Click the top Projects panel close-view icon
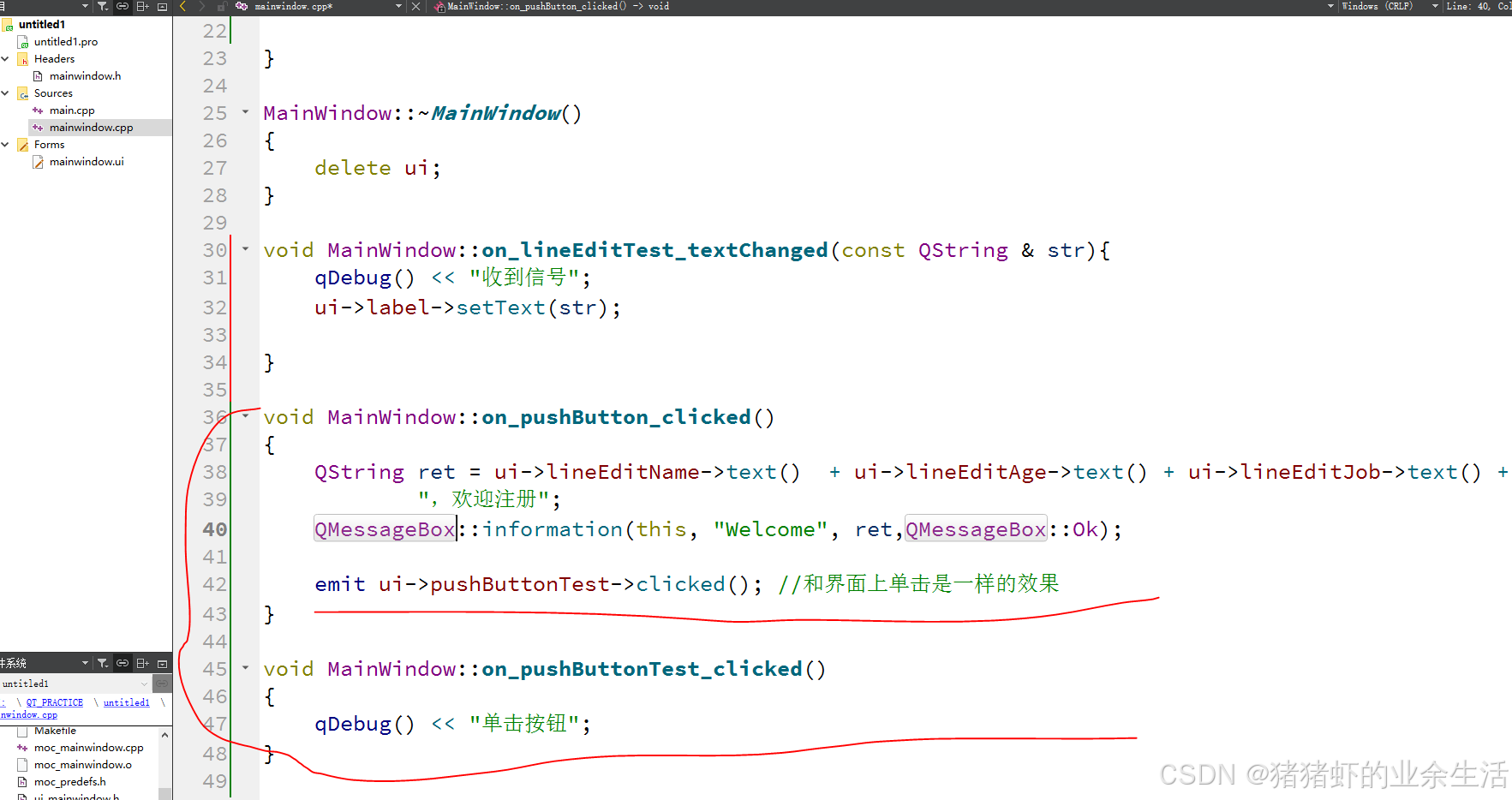Image resolution: width=1512 pixels, height=800 pixels. tap(162, 6)
